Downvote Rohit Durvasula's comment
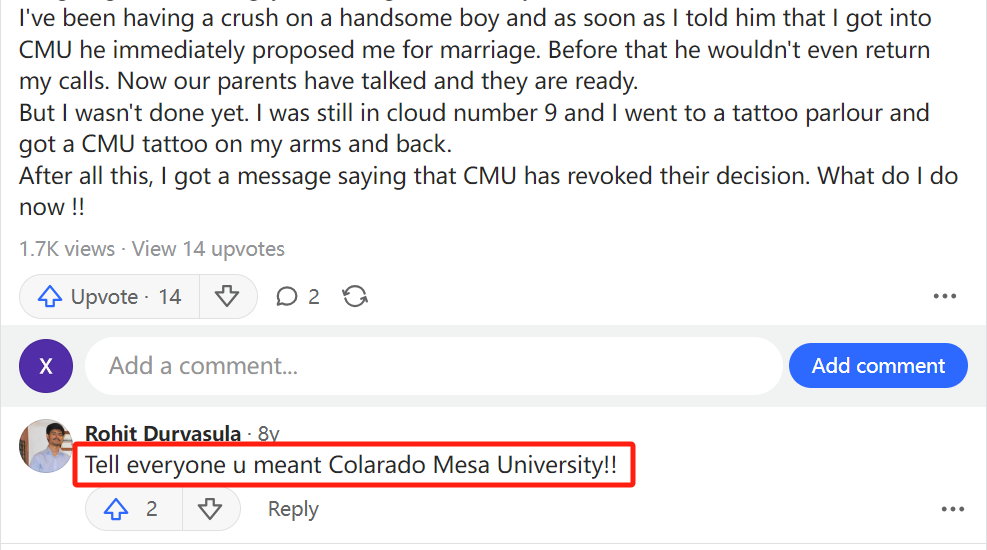 pos(210,509)
